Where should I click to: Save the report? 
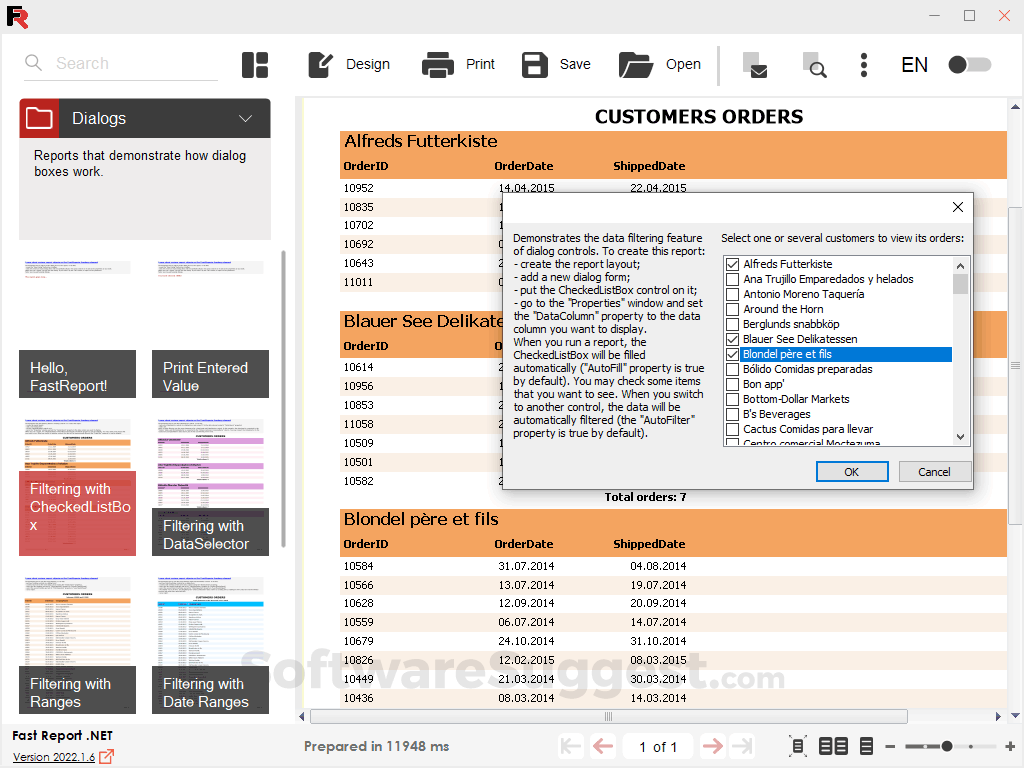coord(556,64)
